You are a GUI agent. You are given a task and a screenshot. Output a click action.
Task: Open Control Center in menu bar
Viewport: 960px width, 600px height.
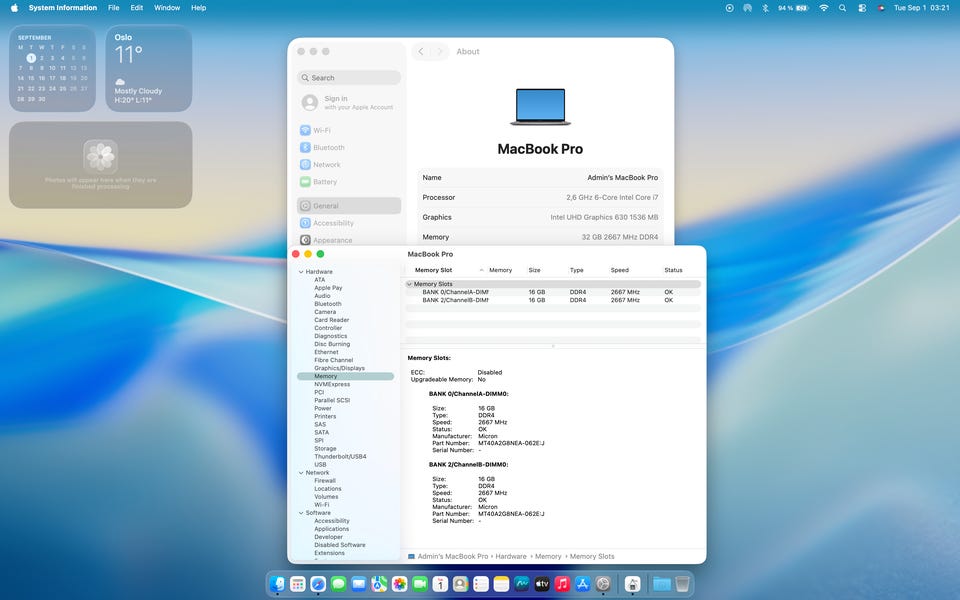862,8
